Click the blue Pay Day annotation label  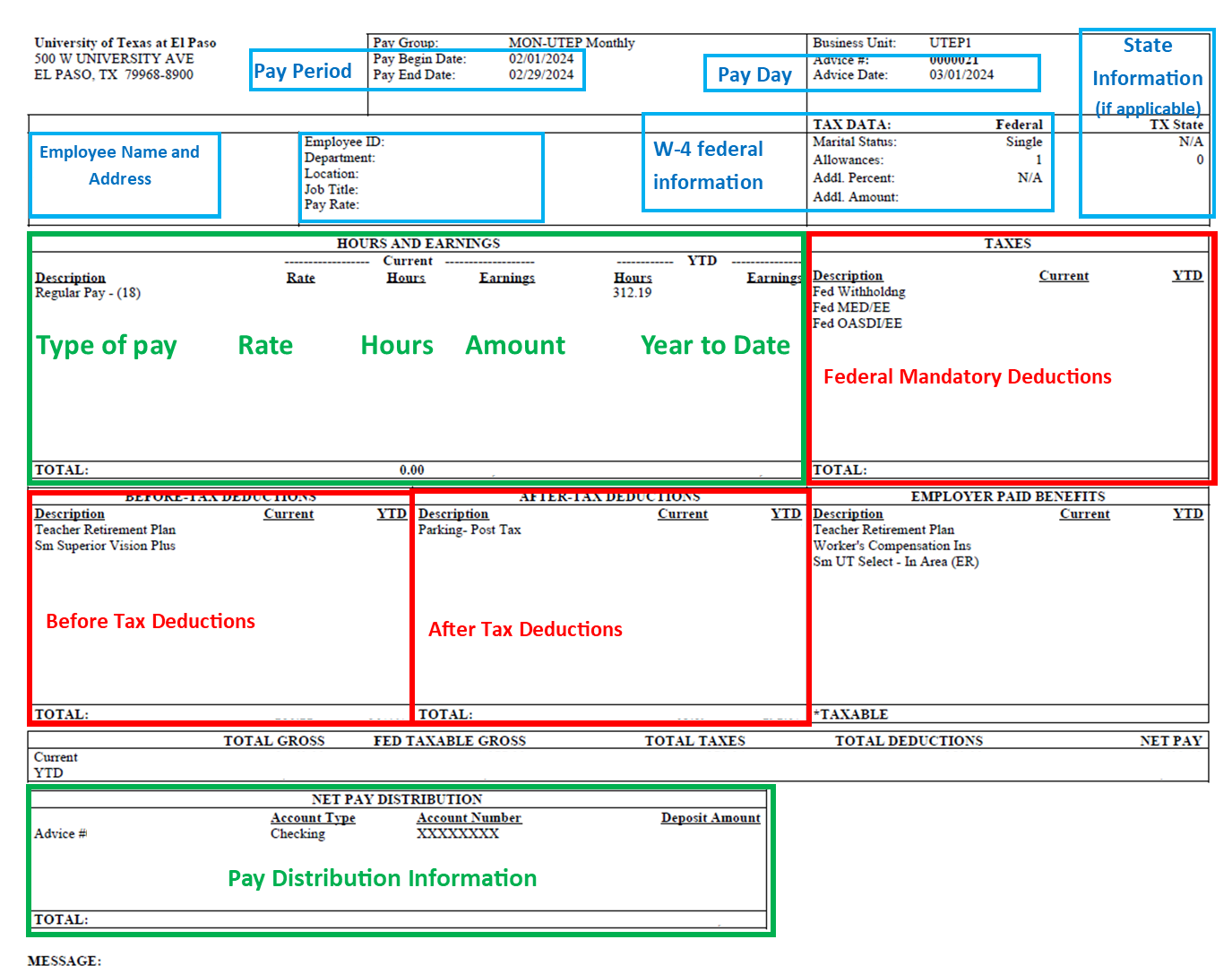(754, 75)
